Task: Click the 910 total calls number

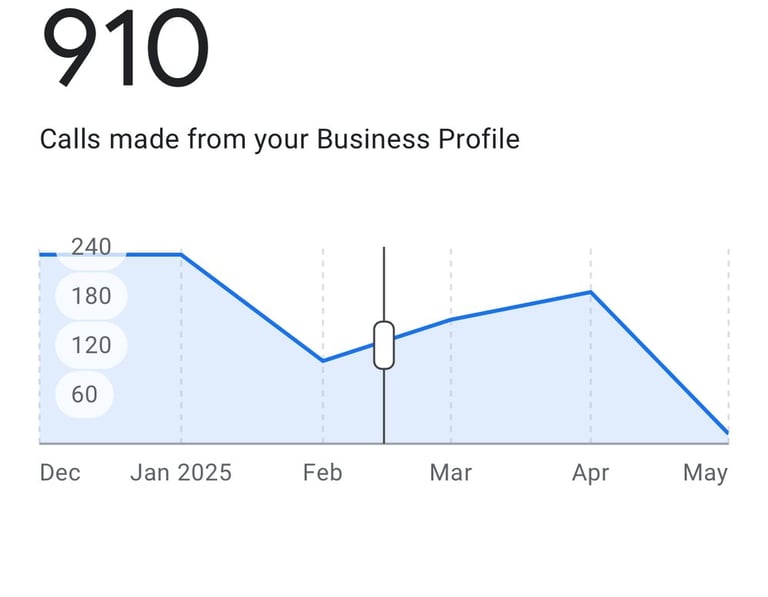Action: point(125,48)
